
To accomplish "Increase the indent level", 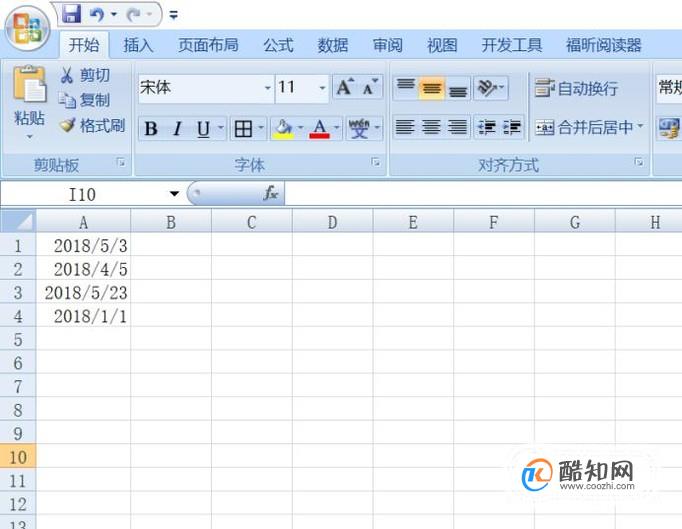I will pyautogui.click(x=512, y=127).
